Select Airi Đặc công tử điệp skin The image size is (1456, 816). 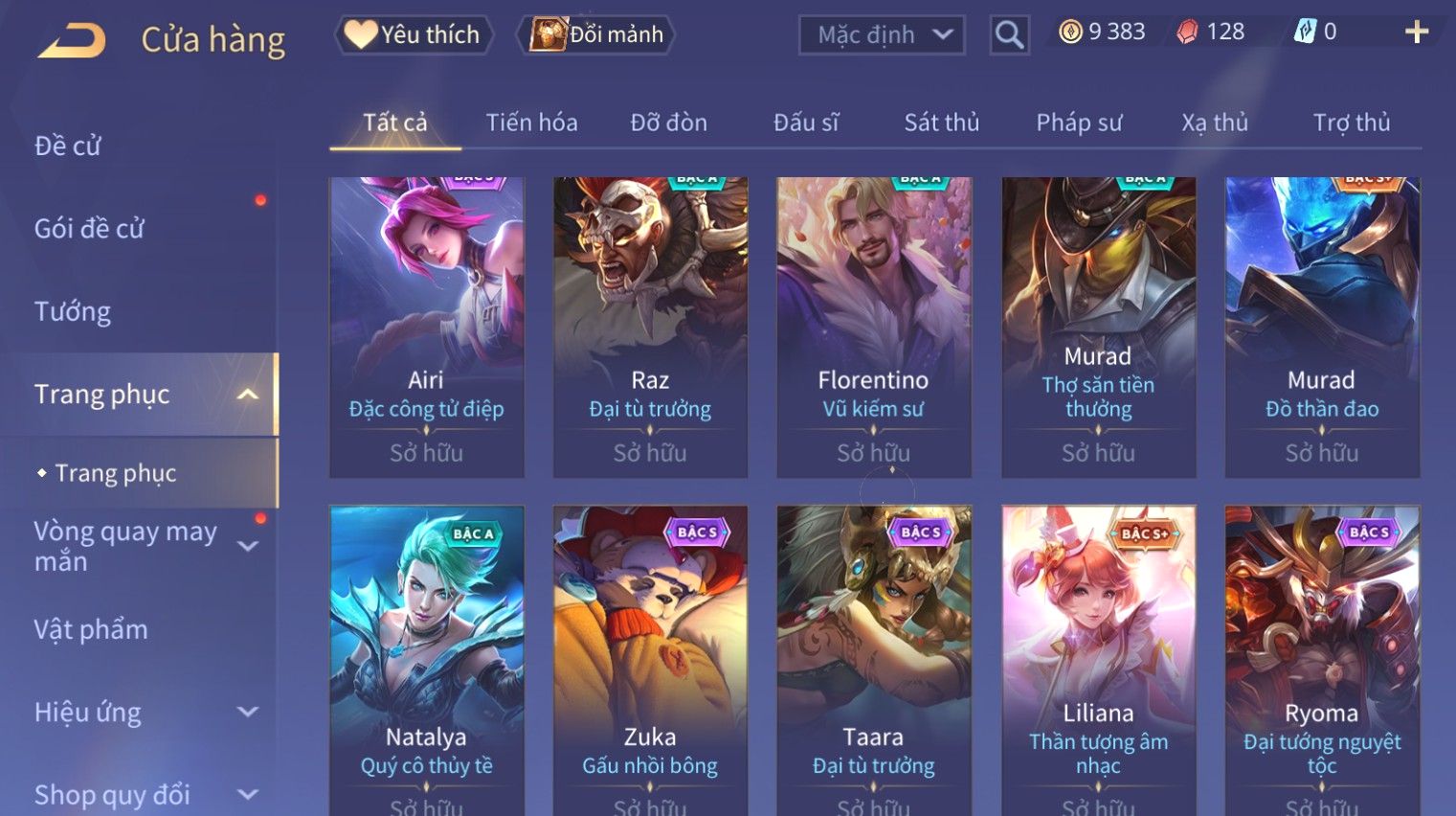coord(427,327)
